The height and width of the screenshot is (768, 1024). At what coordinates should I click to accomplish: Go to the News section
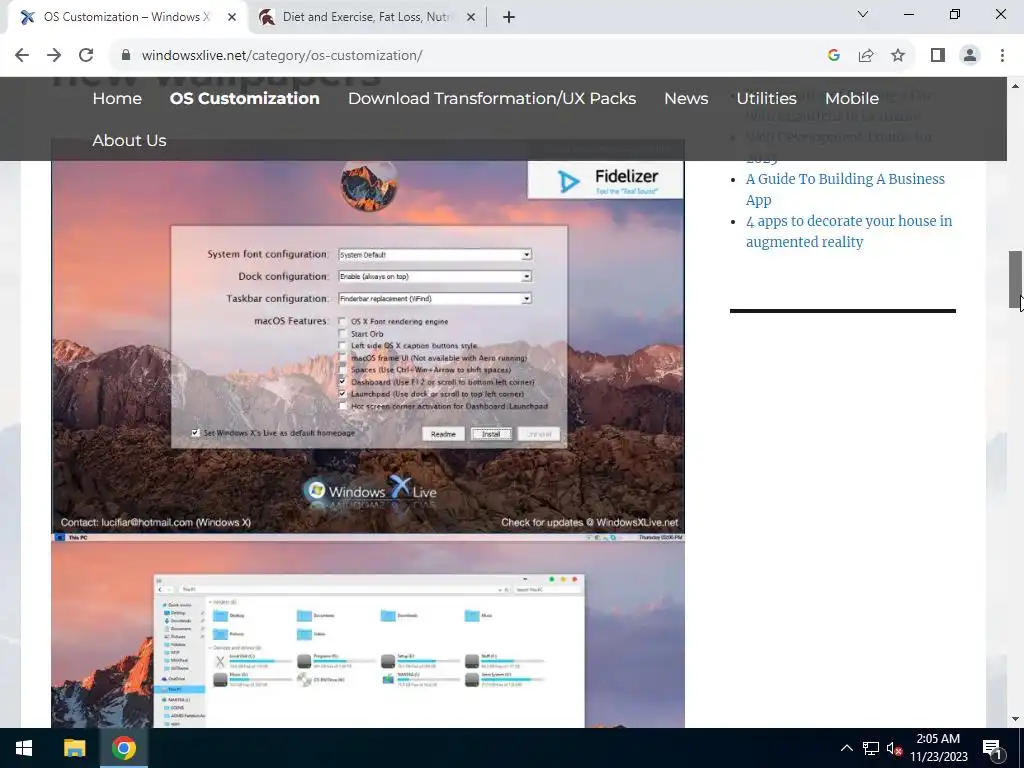coord(686,99)
